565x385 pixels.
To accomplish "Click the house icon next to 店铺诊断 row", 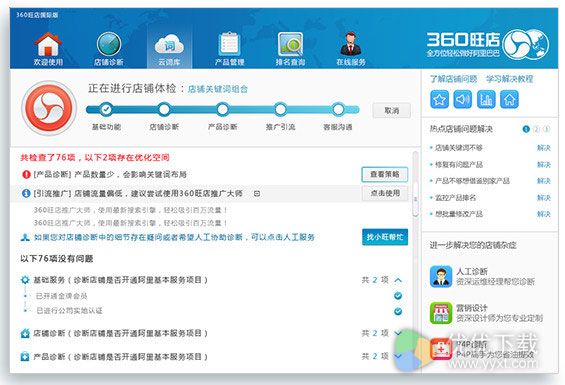I will [25, 333].
